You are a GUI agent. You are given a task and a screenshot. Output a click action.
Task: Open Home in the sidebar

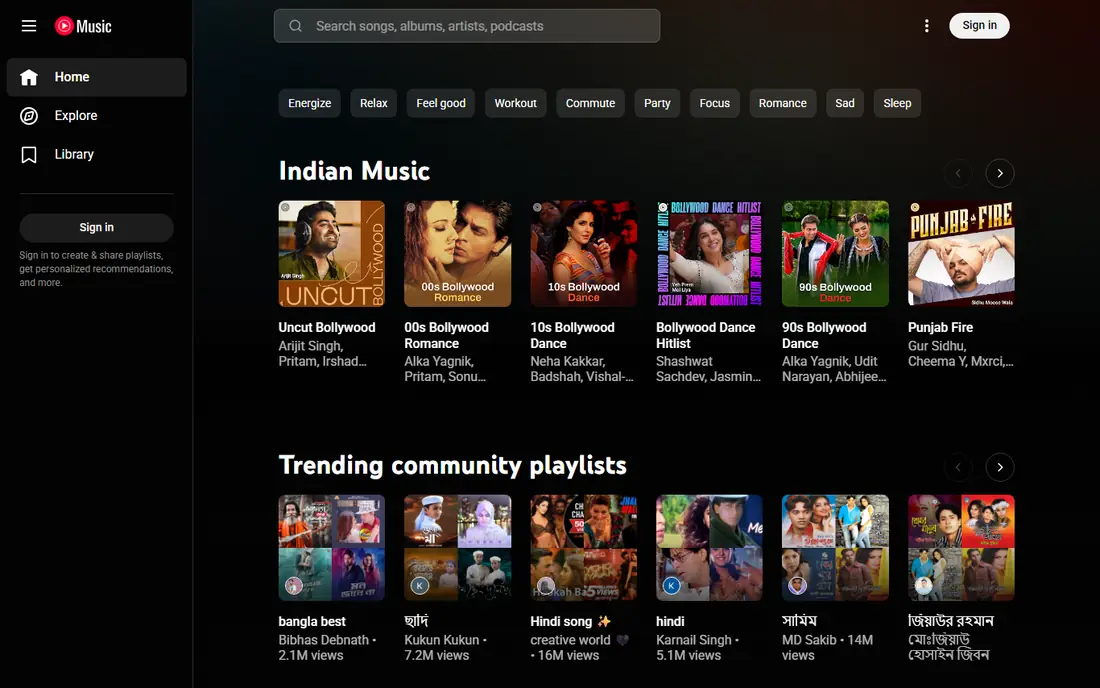pos(96,77)
